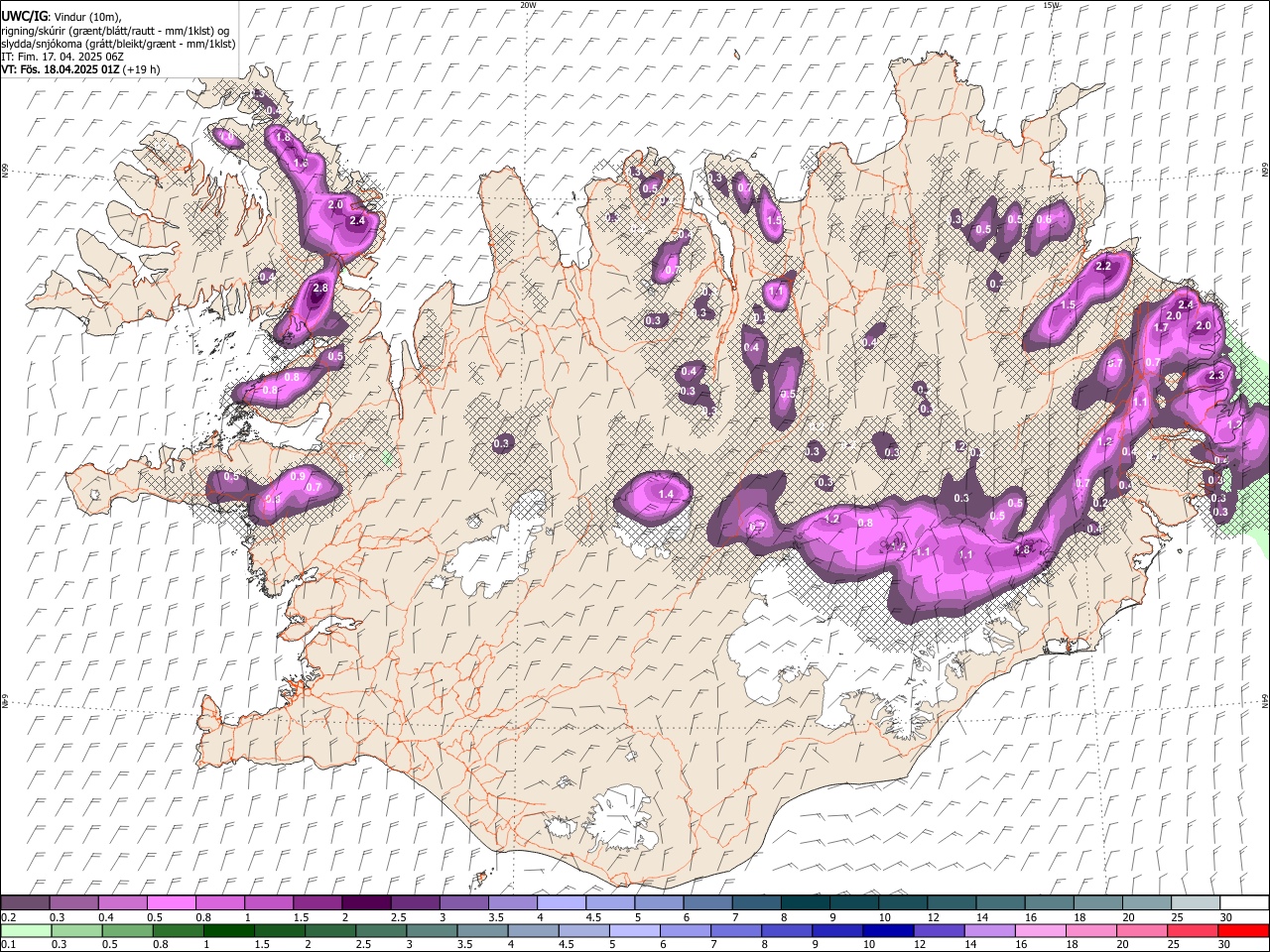Select the "VT: Fös. 18.04.2025 01Z (+19 h)" line

click(80, 69)
